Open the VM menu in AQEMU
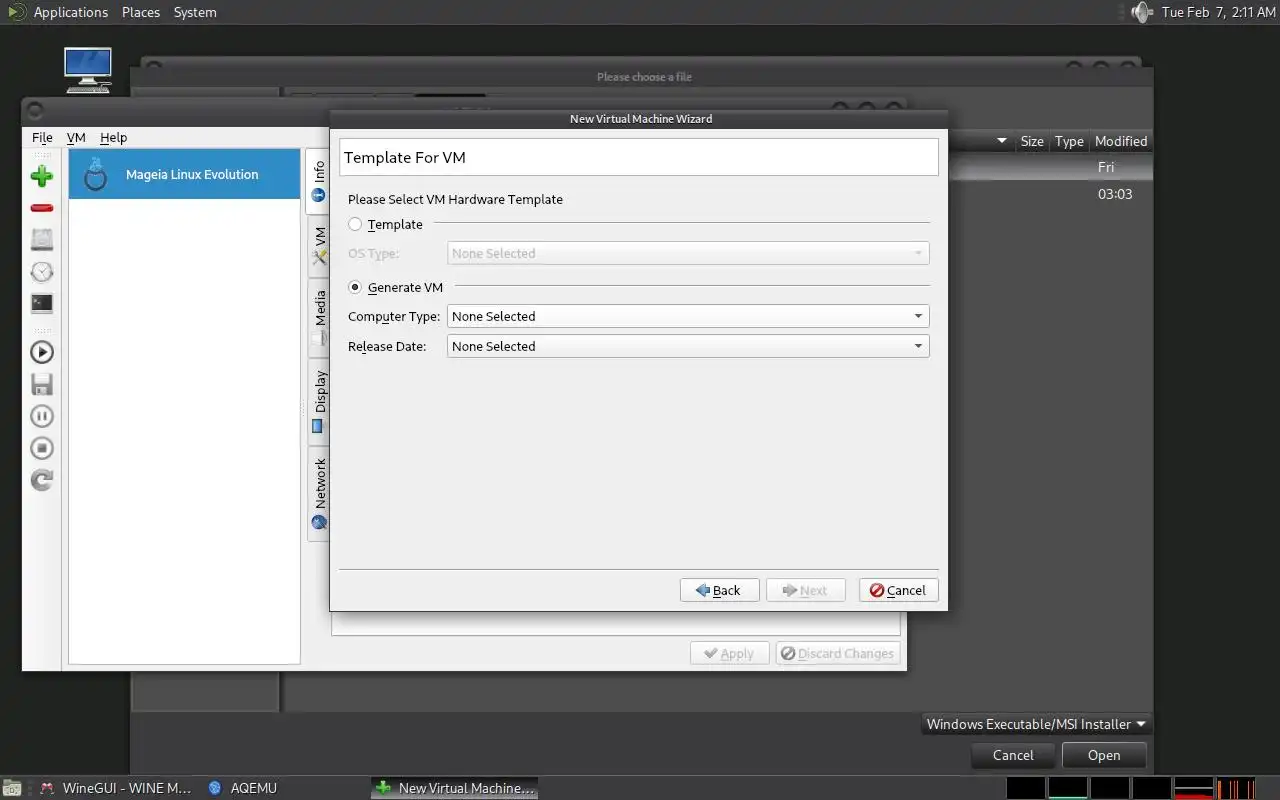This screenshot has height=800, width=1280. pos(76,137)
